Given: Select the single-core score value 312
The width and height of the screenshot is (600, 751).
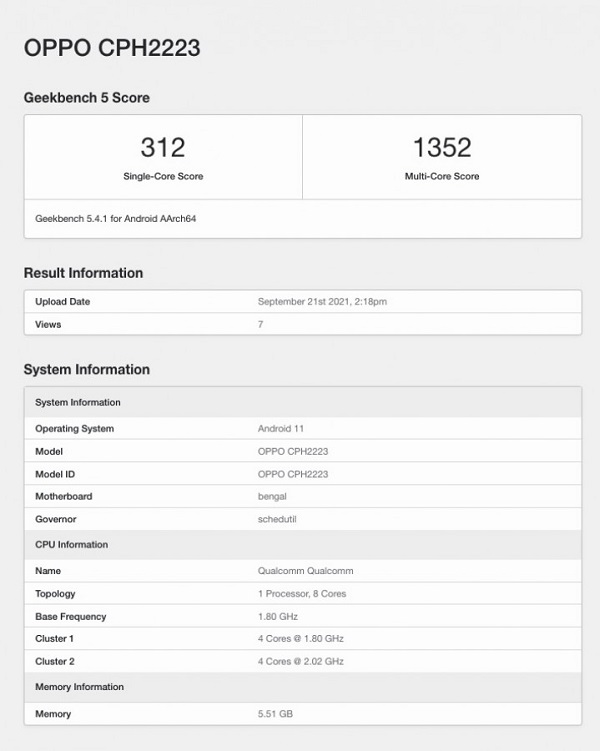Looking at the screenshot, I should click(x=163, y=147).
